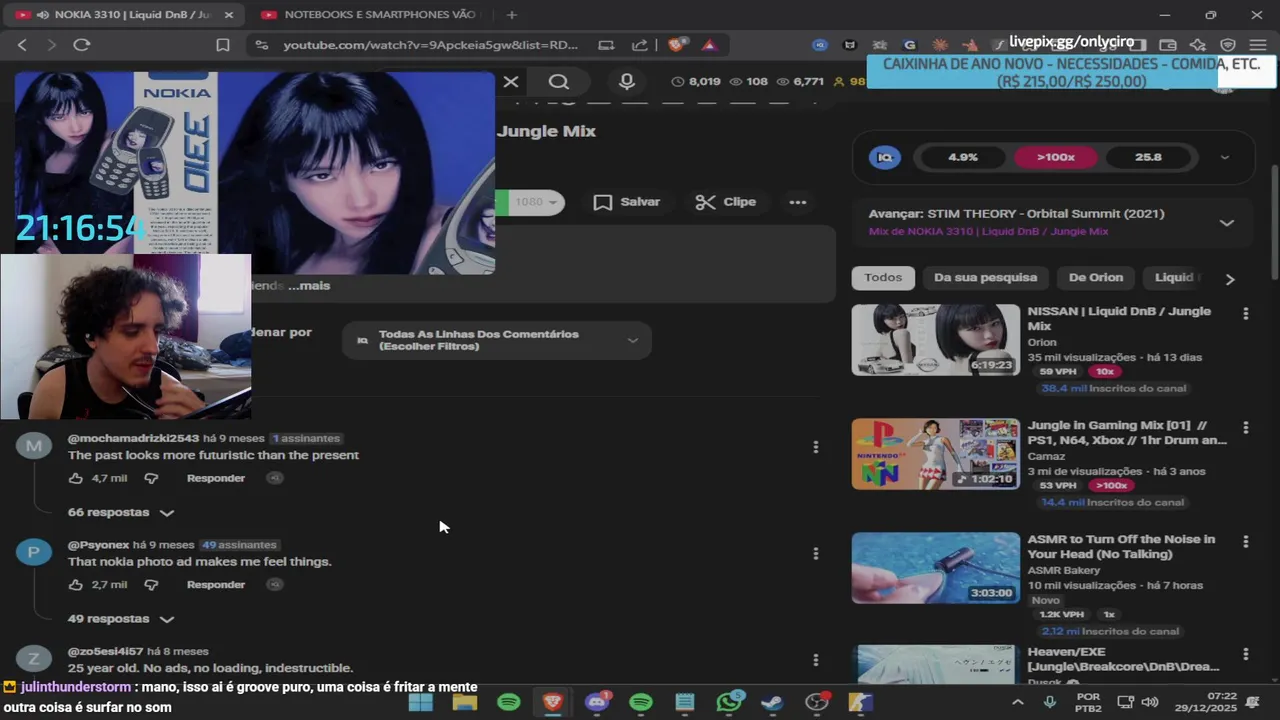Open Brave Shields lion icon
This screenshot has height=720, width=1280.
coord(677,45)
